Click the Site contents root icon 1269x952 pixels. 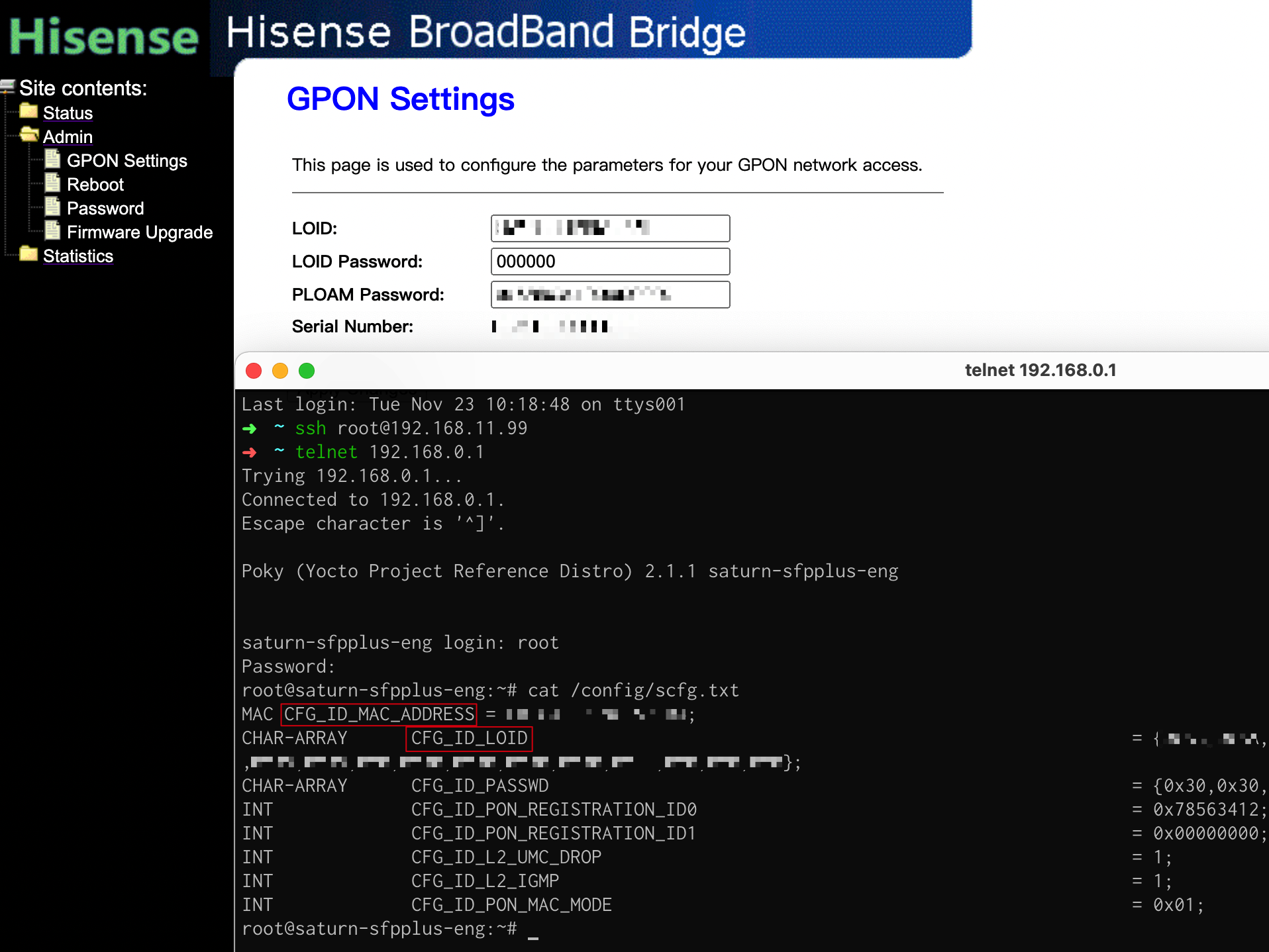pyautogui.click(x=8, y=87)
